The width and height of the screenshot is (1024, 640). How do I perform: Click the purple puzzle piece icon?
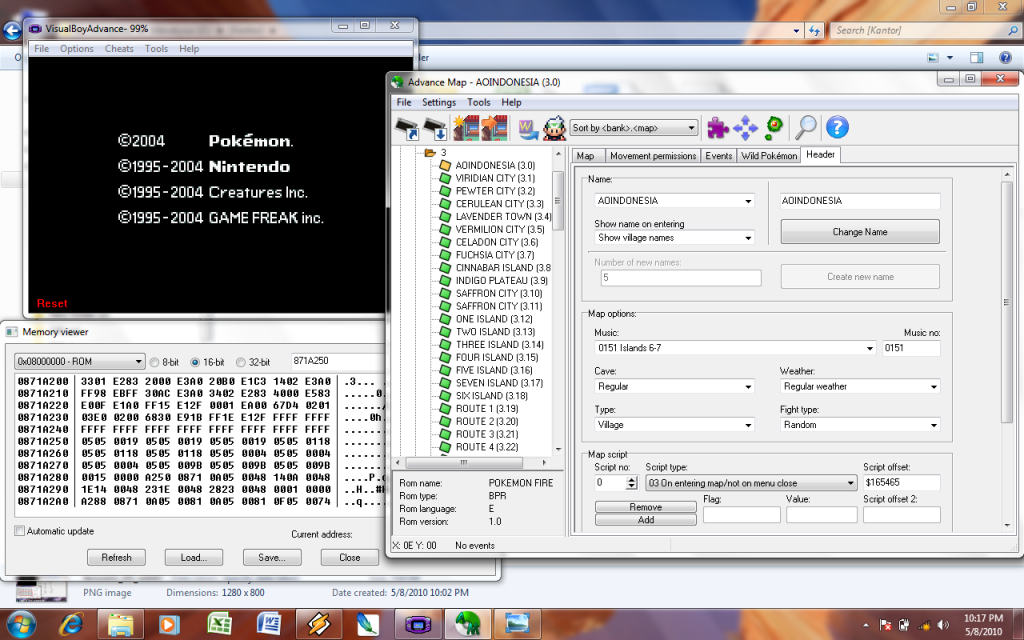[x=718, y=127]
